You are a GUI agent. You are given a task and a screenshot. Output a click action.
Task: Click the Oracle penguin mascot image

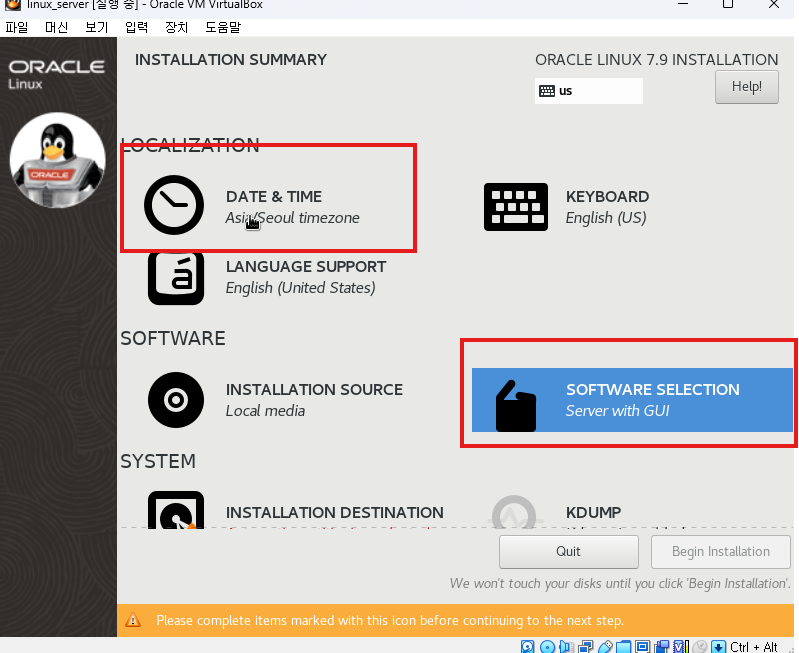(x=57, y=160)
